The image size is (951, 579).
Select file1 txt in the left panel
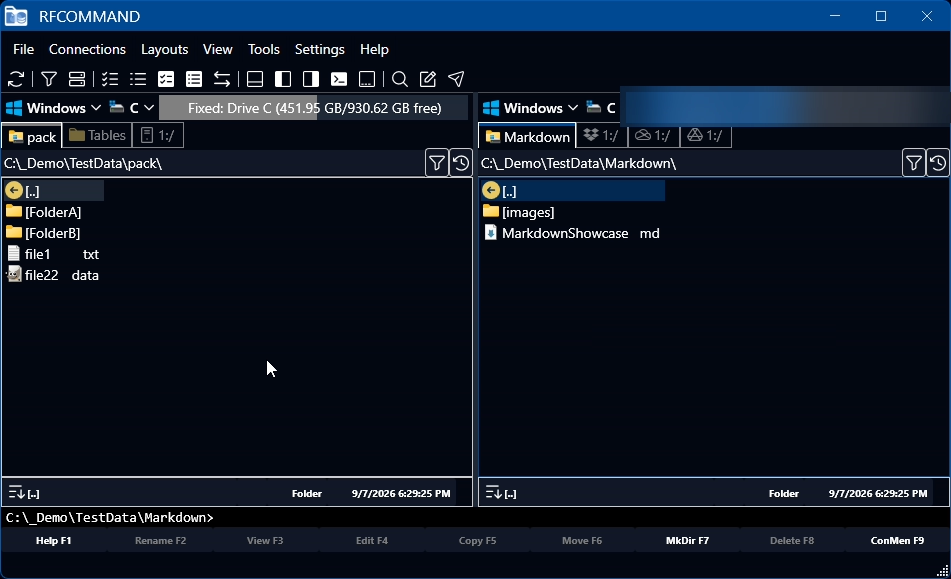point(54,254)
